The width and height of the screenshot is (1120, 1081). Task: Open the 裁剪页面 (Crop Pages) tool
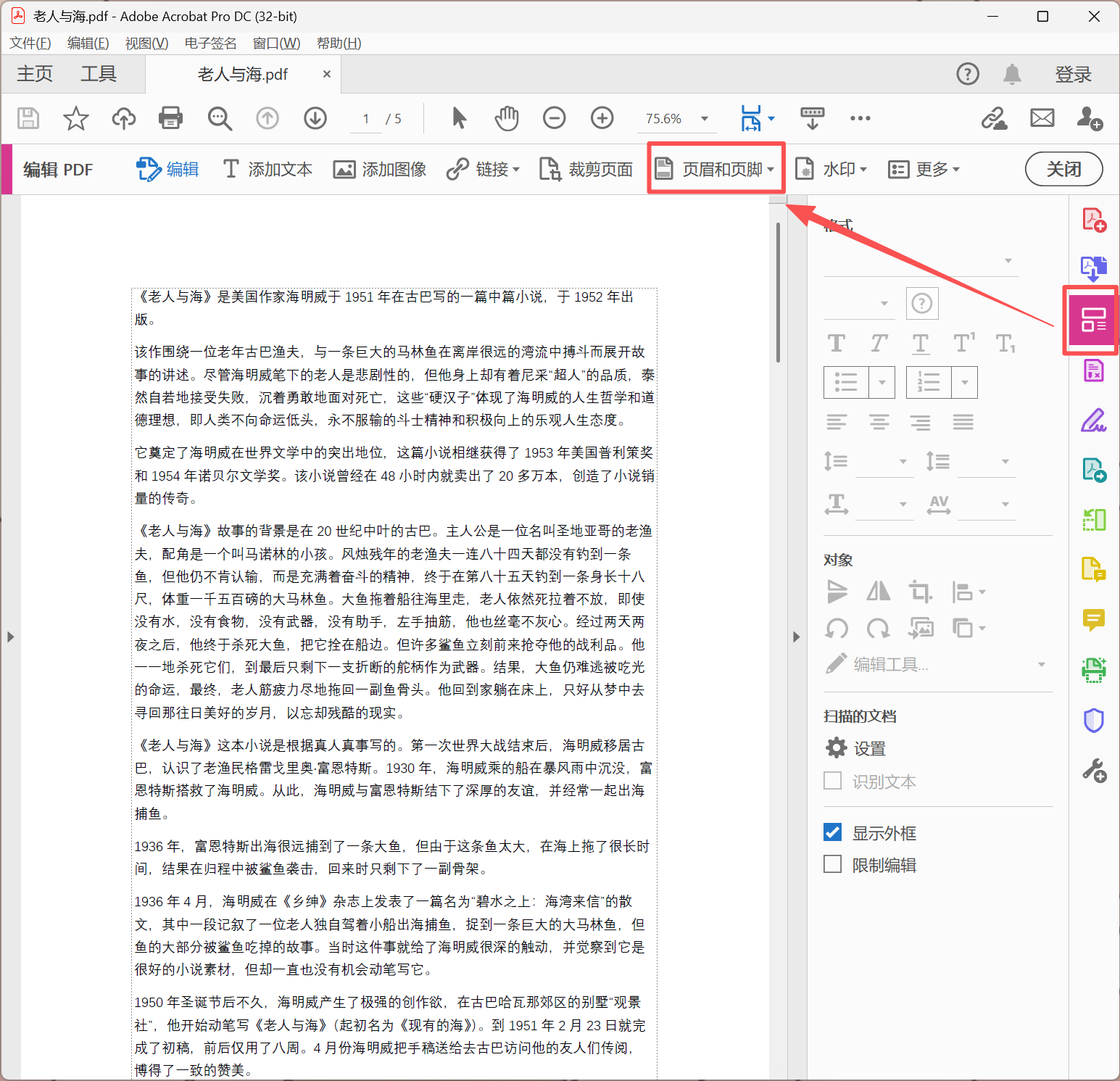(586, 169)
